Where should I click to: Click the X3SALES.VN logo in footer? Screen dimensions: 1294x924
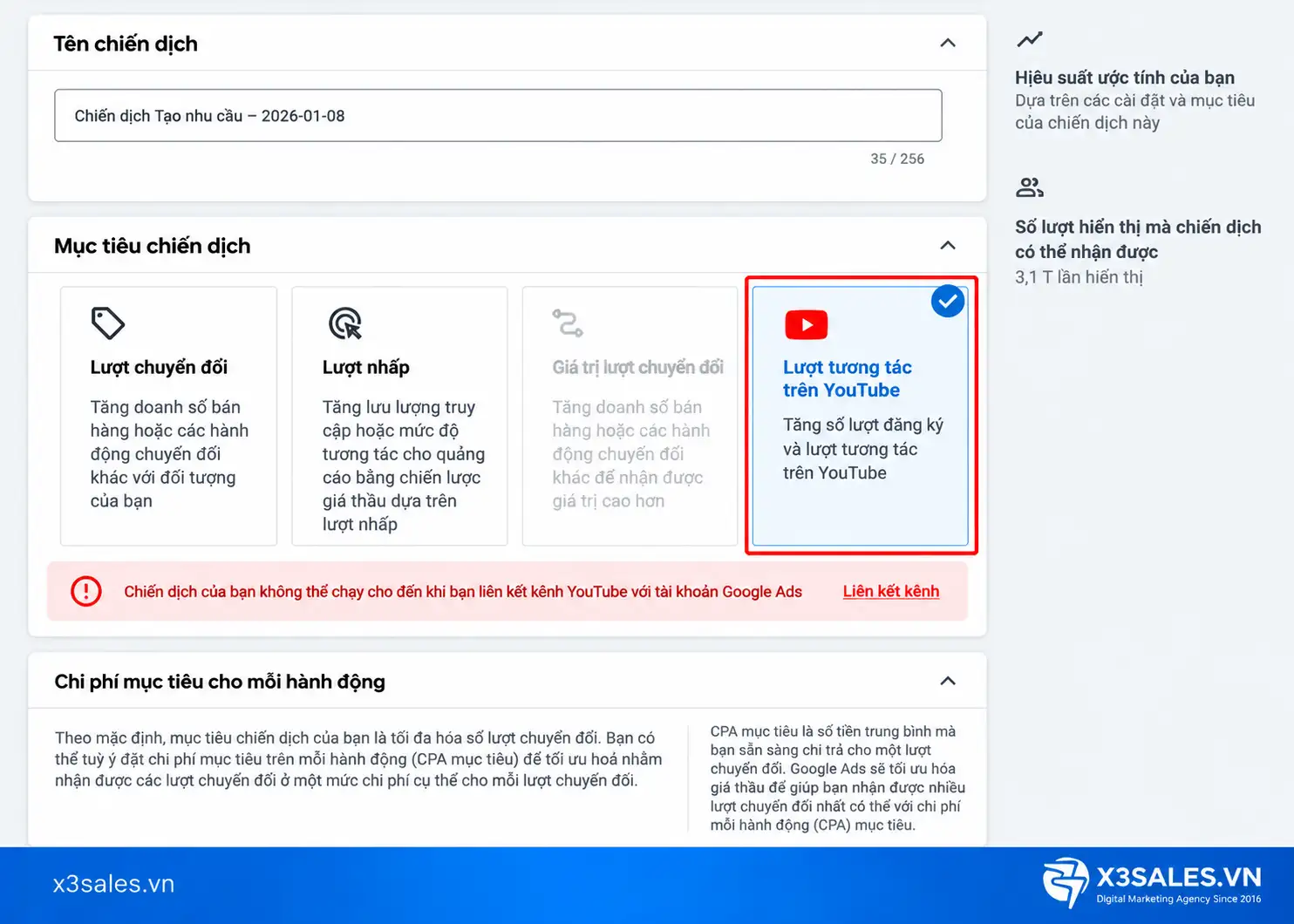(x=1152, y=883)
